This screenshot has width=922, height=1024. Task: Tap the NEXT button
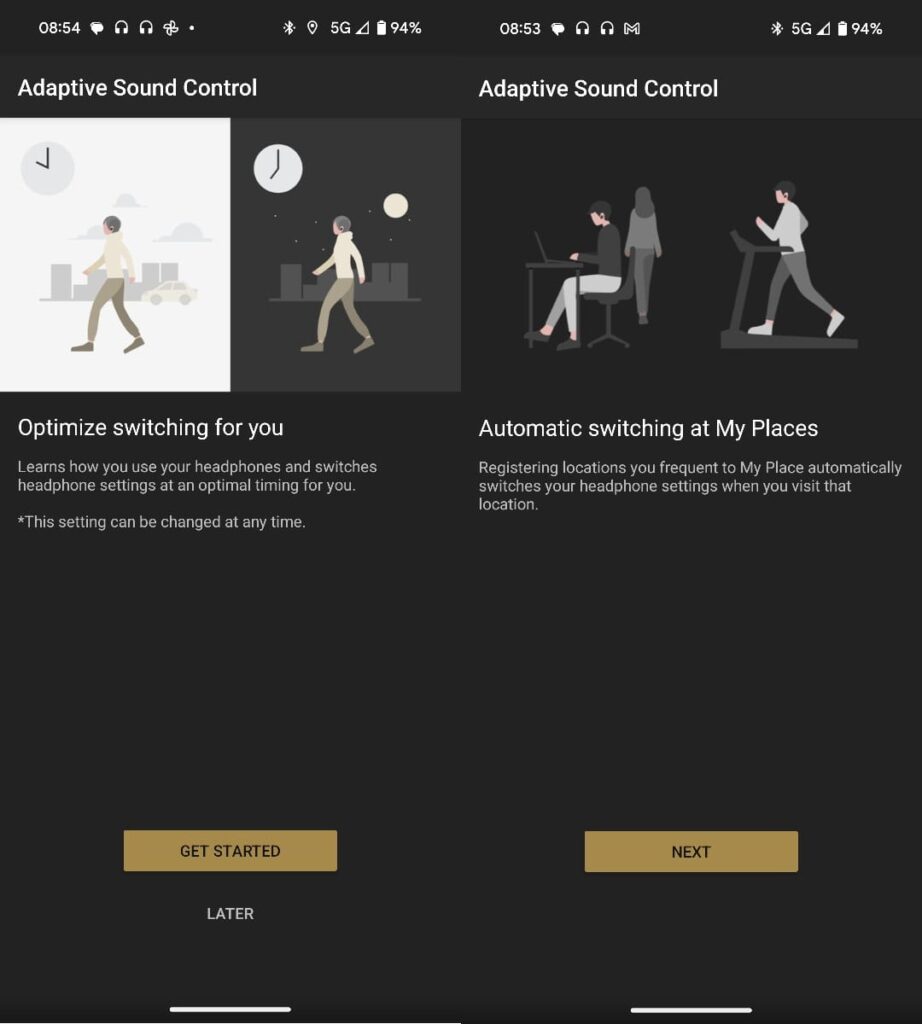[x=691, y=851]
